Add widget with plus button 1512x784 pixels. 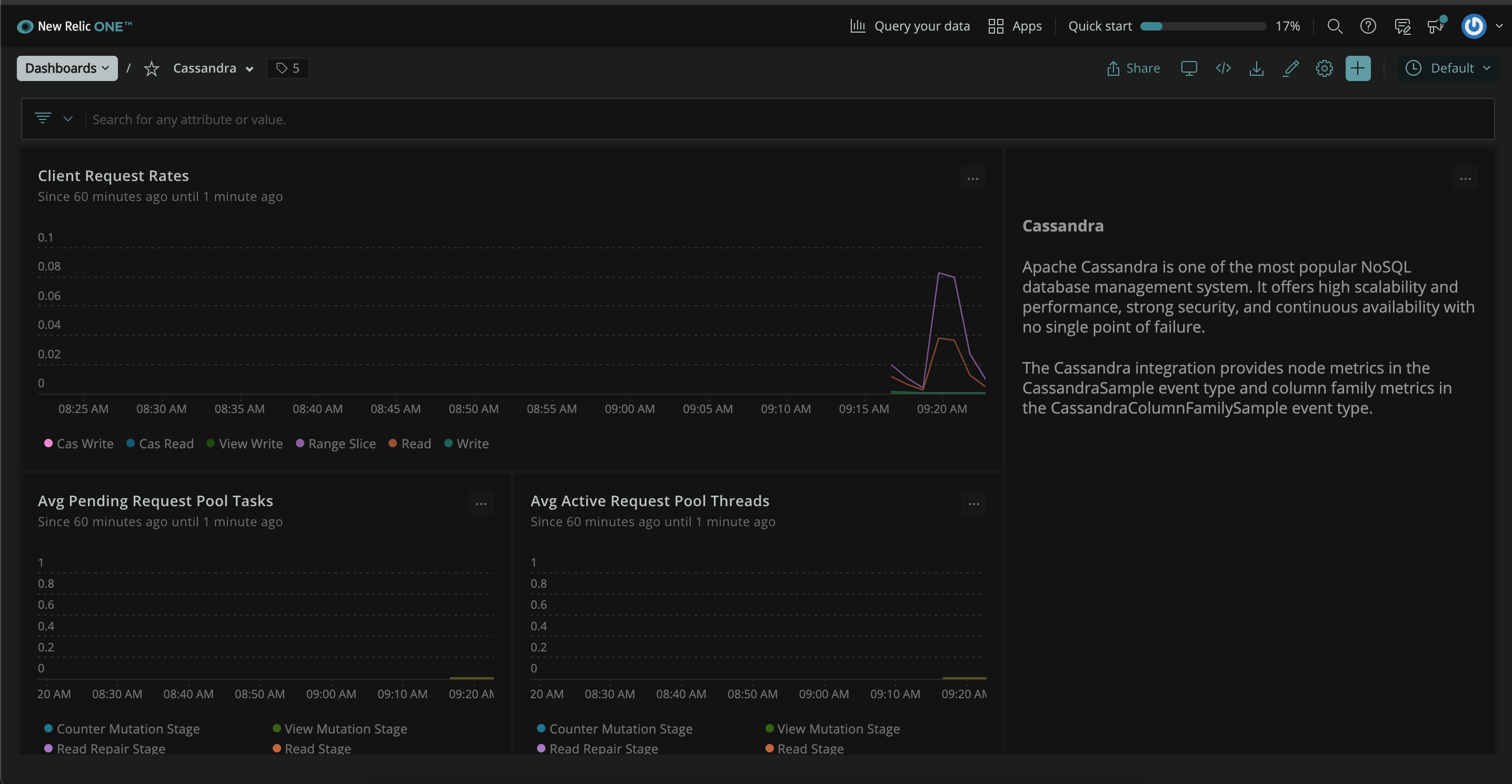(x=1358, y=68)
